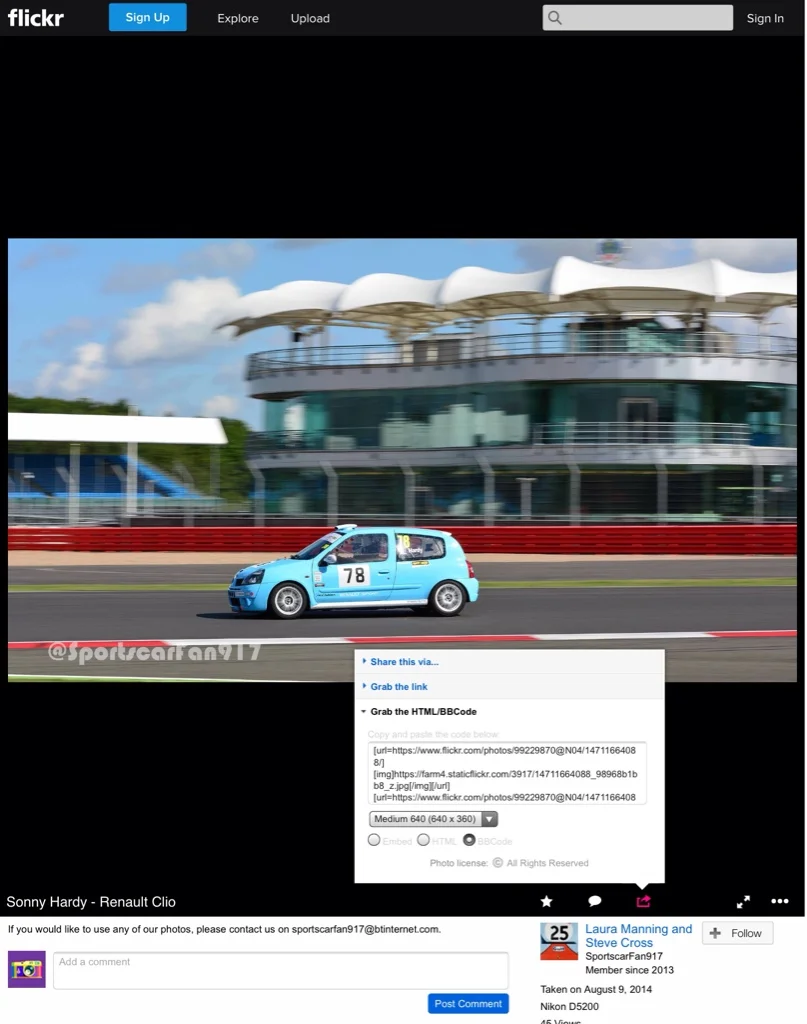Open the Upload menu item
This screenshot has width=807, height=1024.
coord(310,18)
